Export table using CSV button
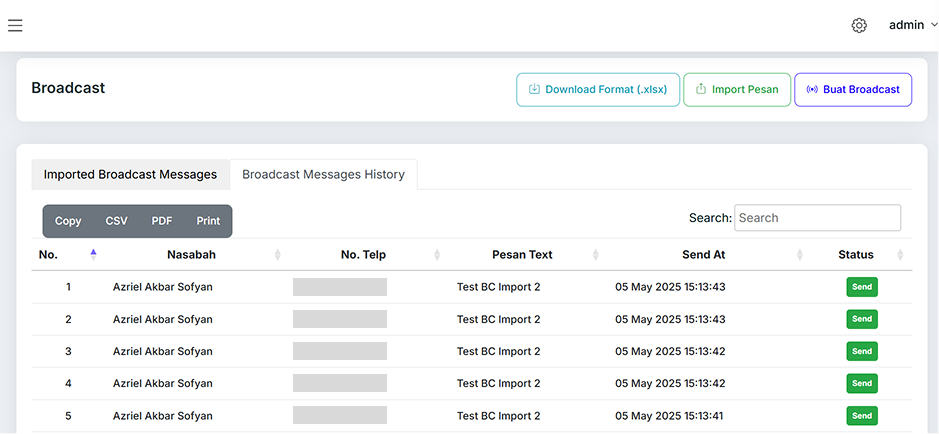This screenshot has height=434, width=939. point(116,221)
